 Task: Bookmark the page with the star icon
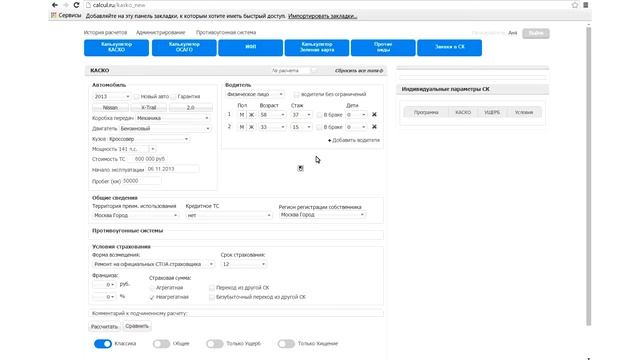tap(575, 5)
